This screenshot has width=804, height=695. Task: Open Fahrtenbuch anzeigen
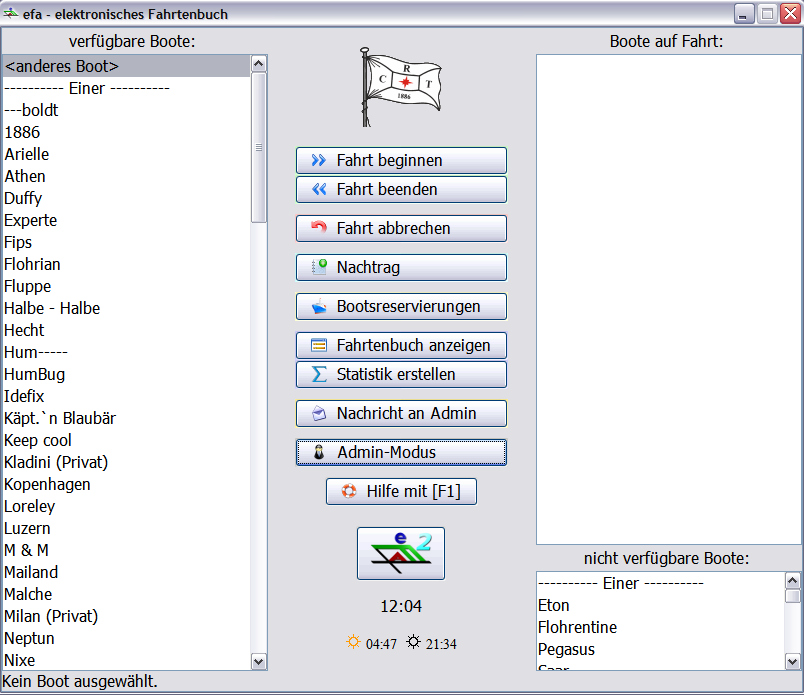[x=401, y=345]
